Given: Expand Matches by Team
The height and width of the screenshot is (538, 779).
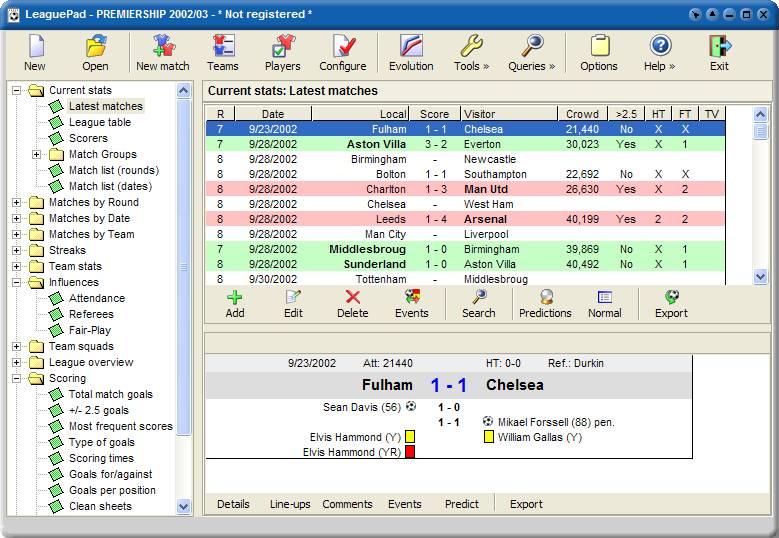Looking at the screenshot, I should [x=16, y=234].
